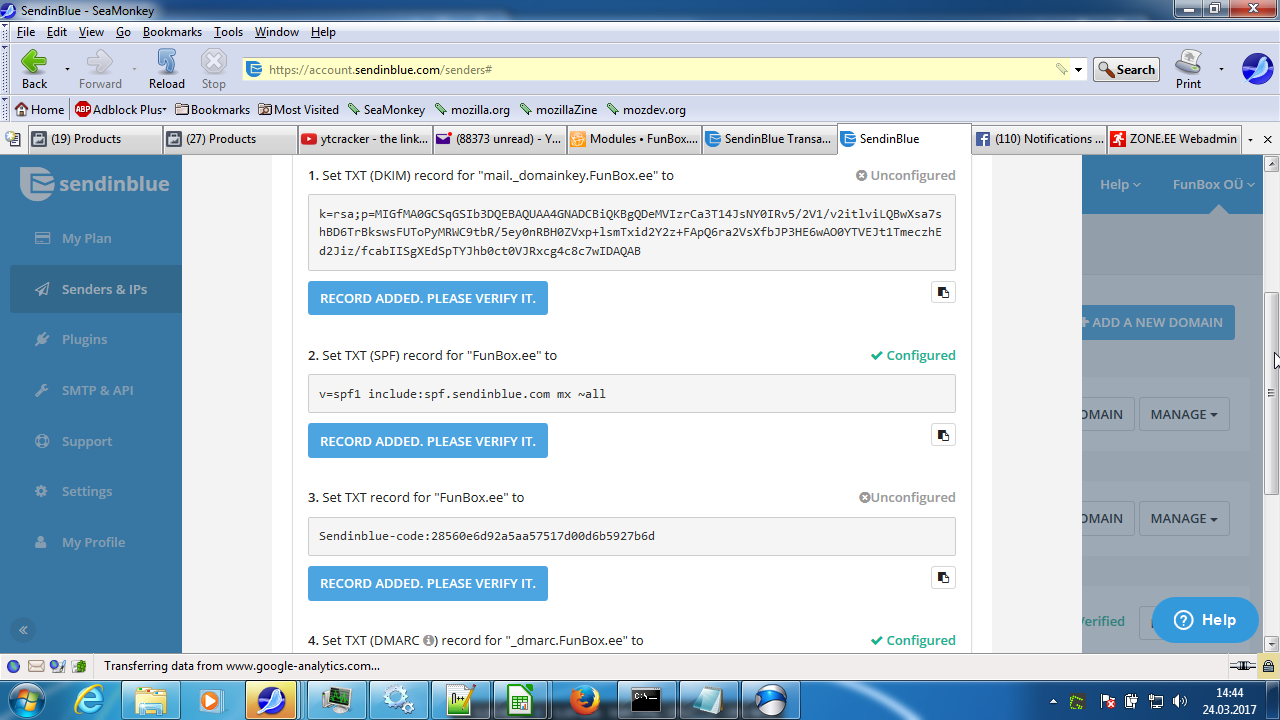Switch to the (88373 unread) Yahoo tab
This screenshot has height=720, width=1280.
[500, 139]
